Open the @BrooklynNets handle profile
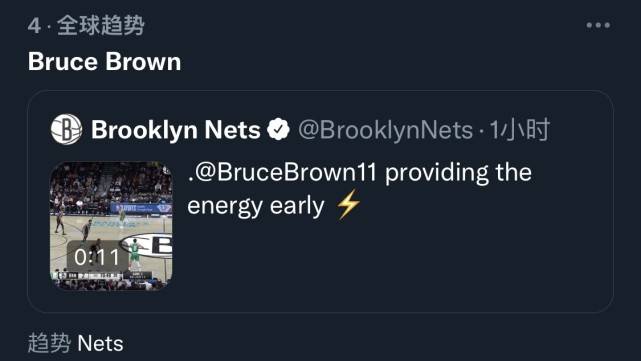 [385, 130]
